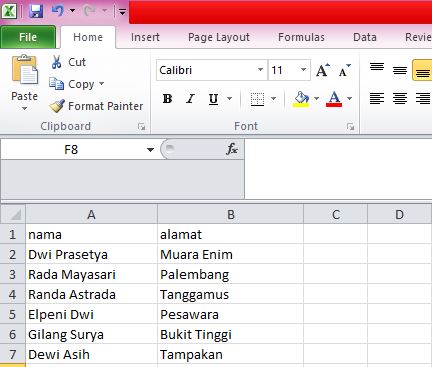Apply the cell Borders button
This screenshot has height=367, width=432.
pos(257,99)
